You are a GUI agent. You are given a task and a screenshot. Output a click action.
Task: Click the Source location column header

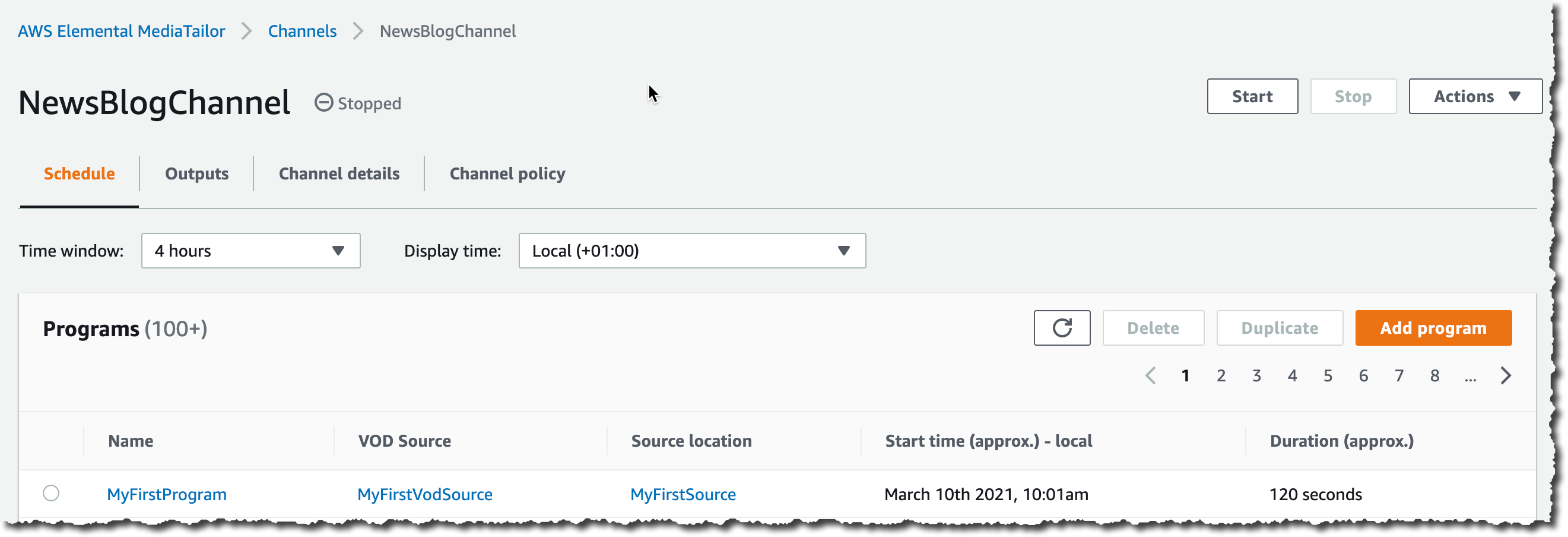(x=691, y=441)
